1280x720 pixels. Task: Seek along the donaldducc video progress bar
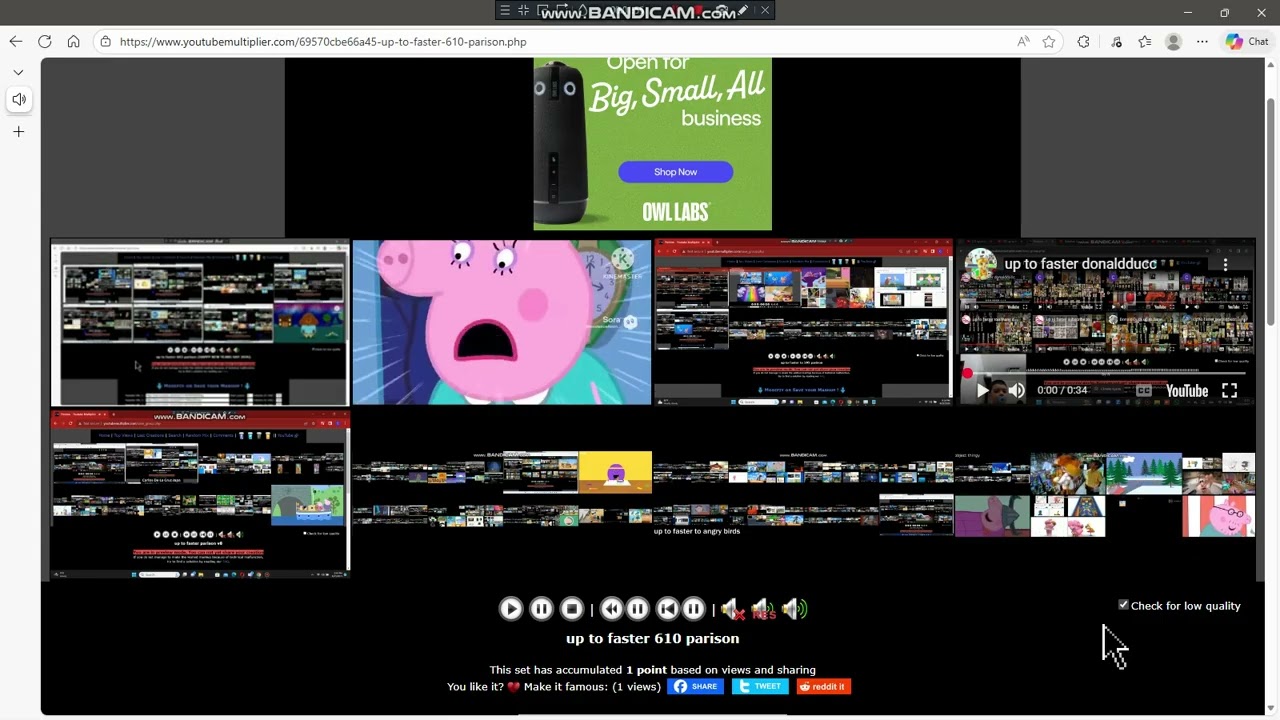[x=1106, y=375]
